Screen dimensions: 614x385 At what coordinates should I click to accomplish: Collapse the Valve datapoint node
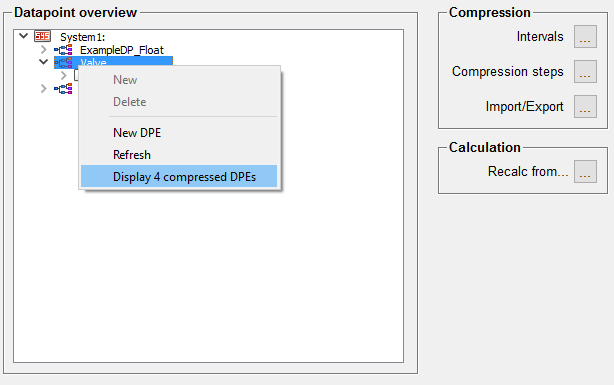43,62
